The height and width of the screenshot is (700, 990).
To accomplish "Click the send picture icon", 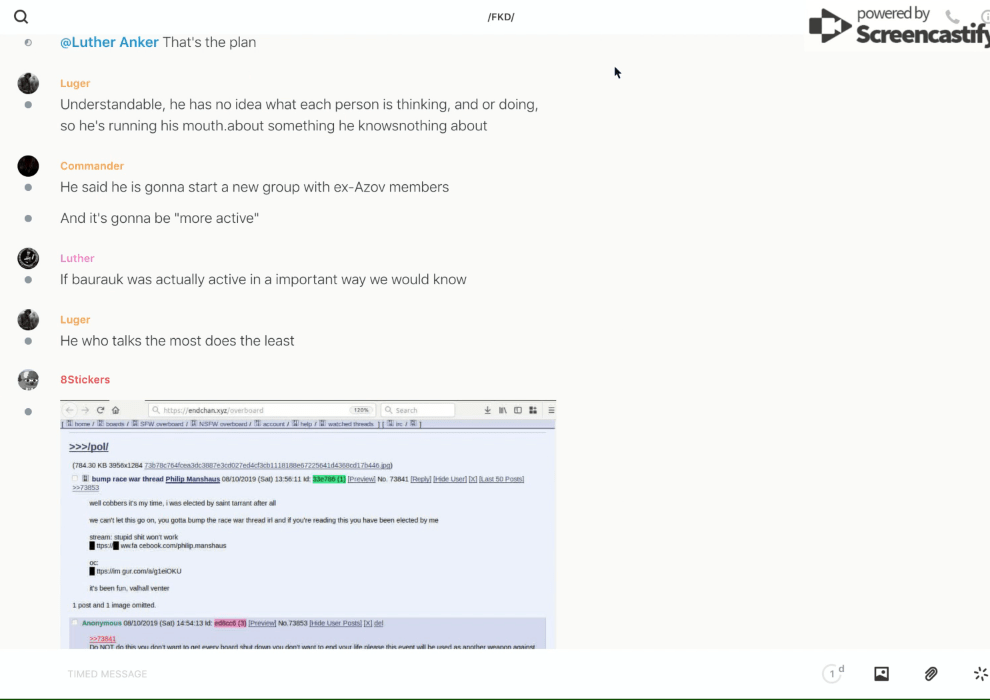I will (x=881, y=674).
